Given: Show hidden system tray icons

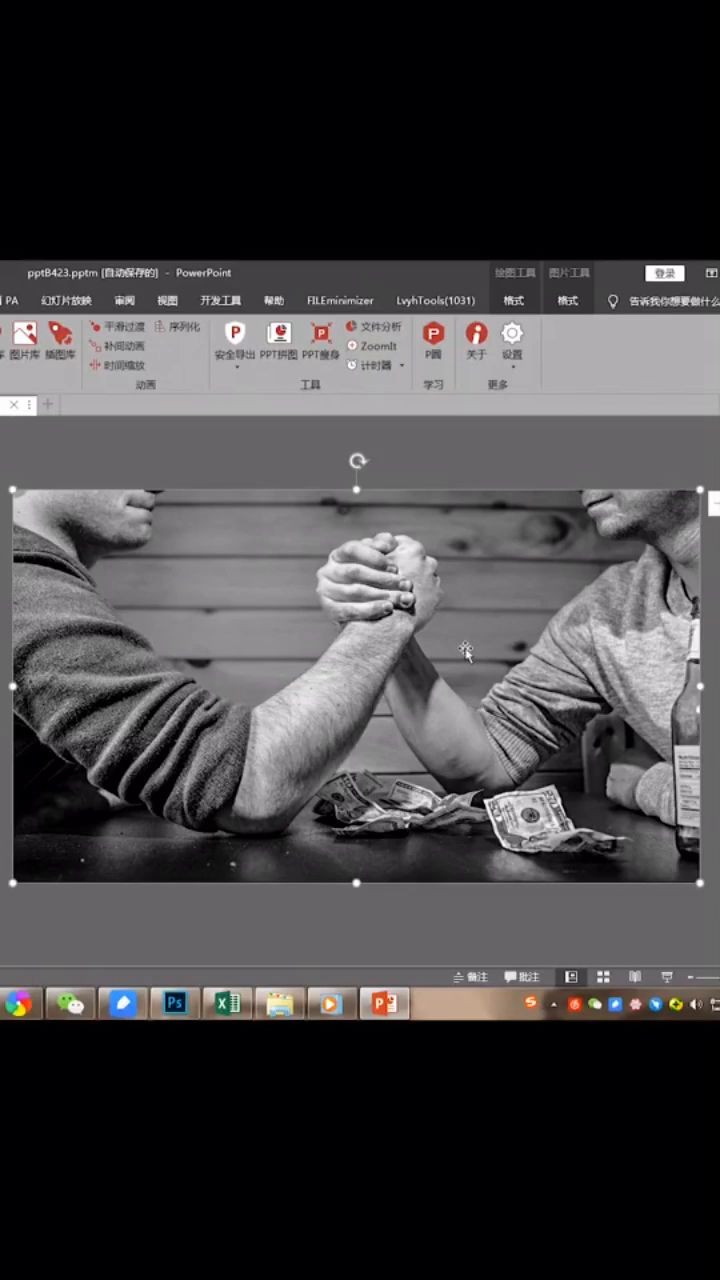Looking at the screenshot, I should tap(554, 1005).
